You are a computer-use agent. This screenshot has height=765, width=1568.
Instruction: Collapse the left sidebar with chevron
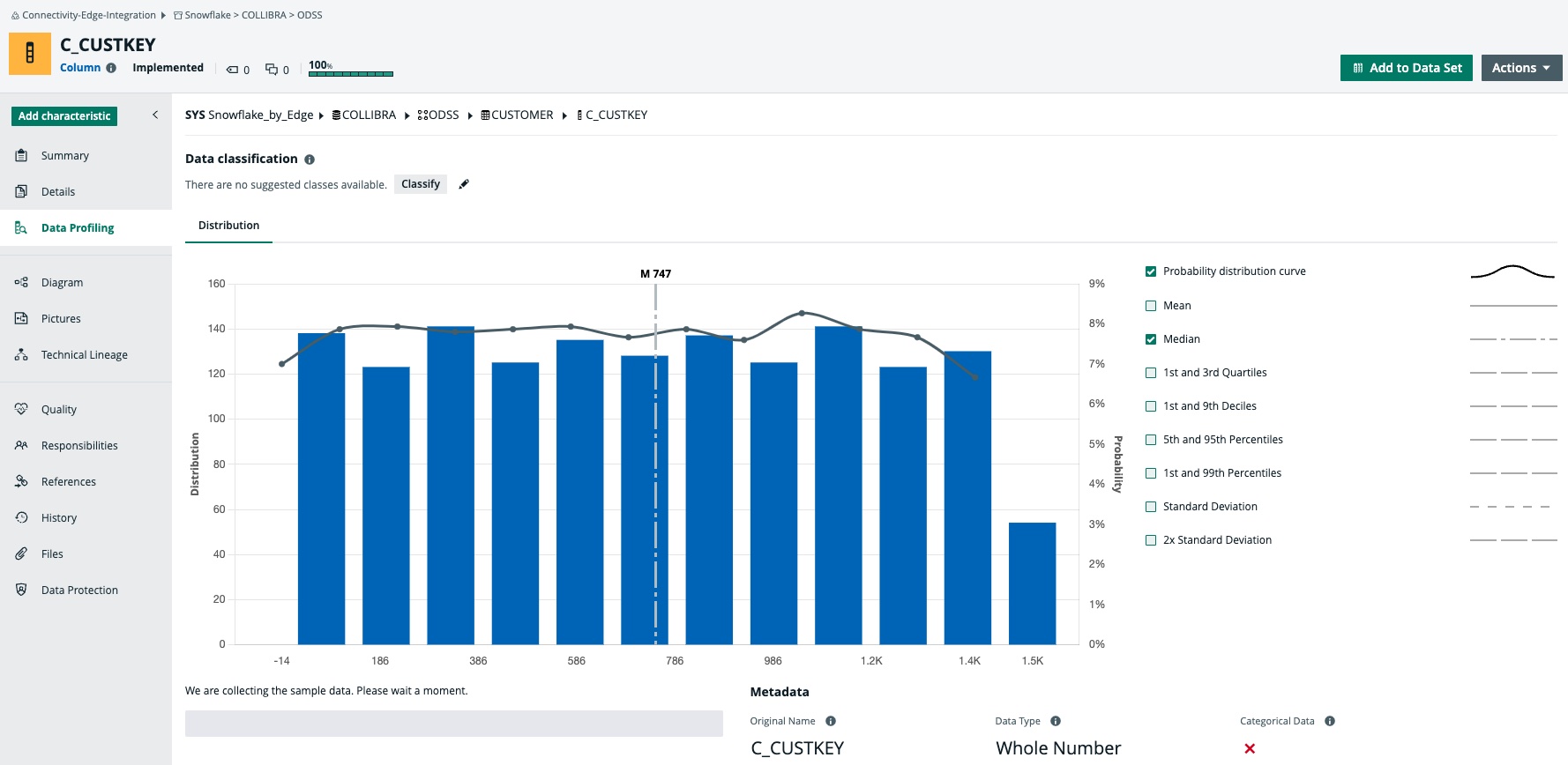155,115
